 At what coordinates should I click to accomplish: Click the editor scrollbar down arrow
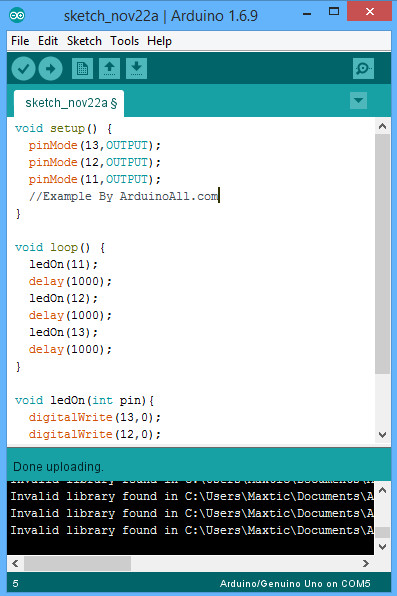[x=382, y=434]
